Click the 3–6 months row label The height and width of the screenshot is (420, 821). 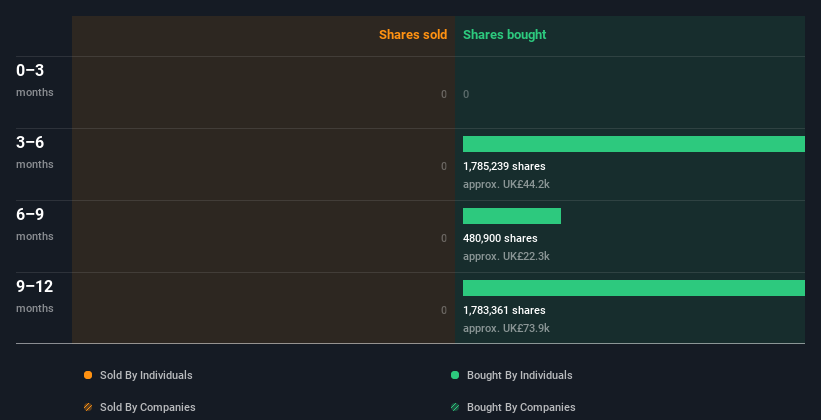coord(35,152)
